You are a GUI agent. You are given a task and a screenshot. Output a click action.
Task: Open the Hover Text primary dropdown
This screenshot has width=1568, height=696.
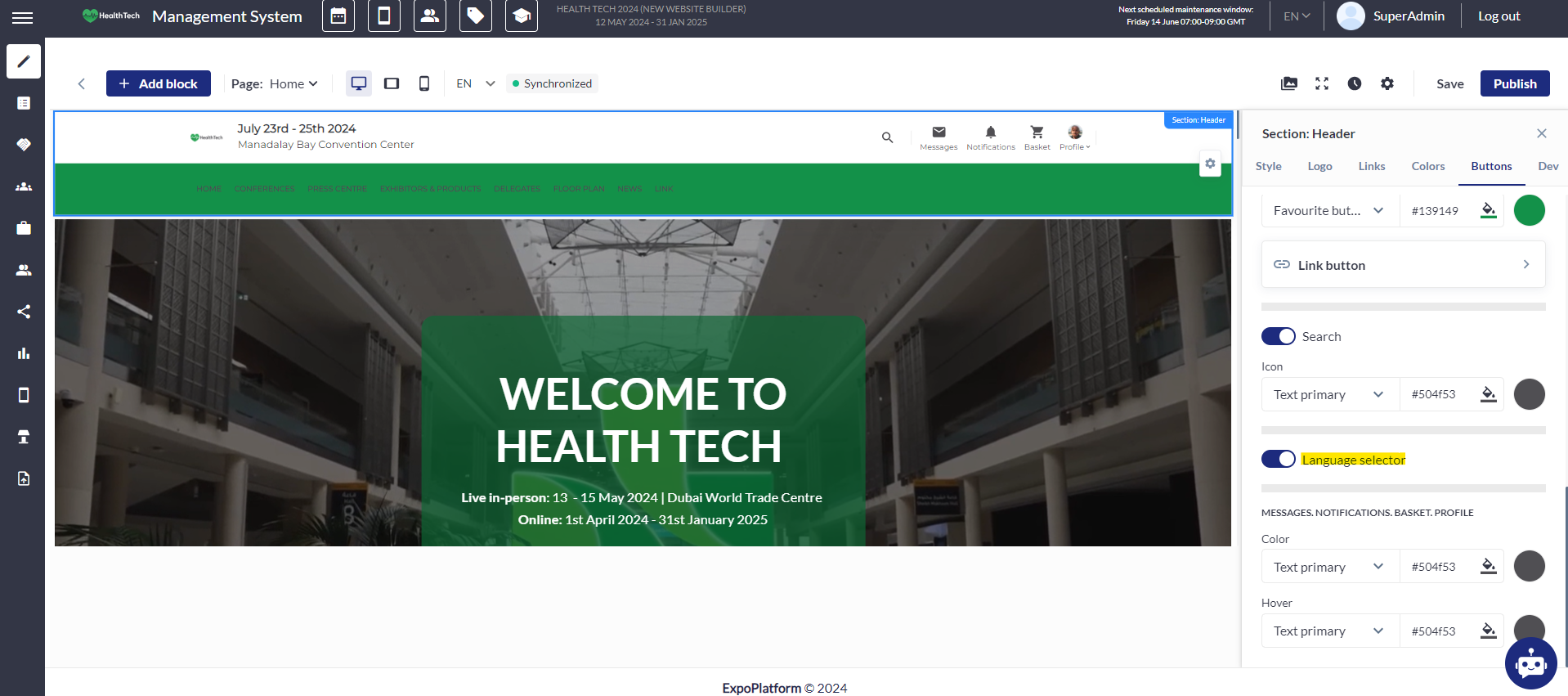tap(1330, 631)
